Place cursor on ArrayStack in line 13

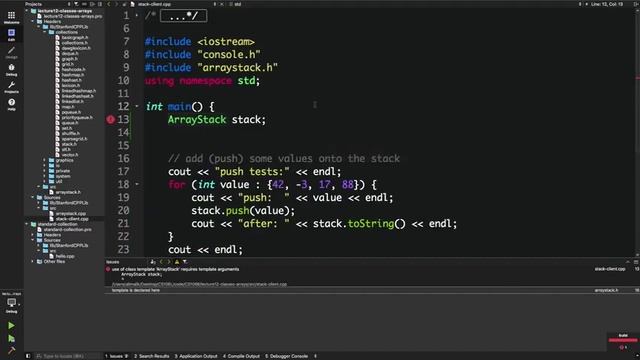tap(197, 120)
